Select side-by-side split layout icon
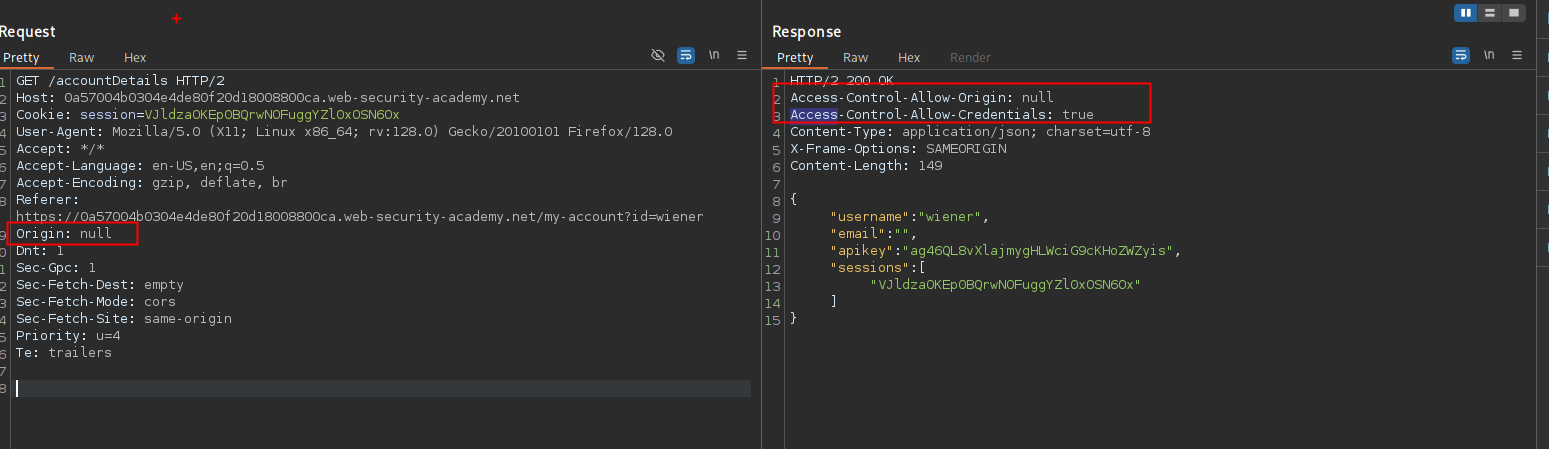This screenshot has height=449, width=1549. coord(1466,13)
